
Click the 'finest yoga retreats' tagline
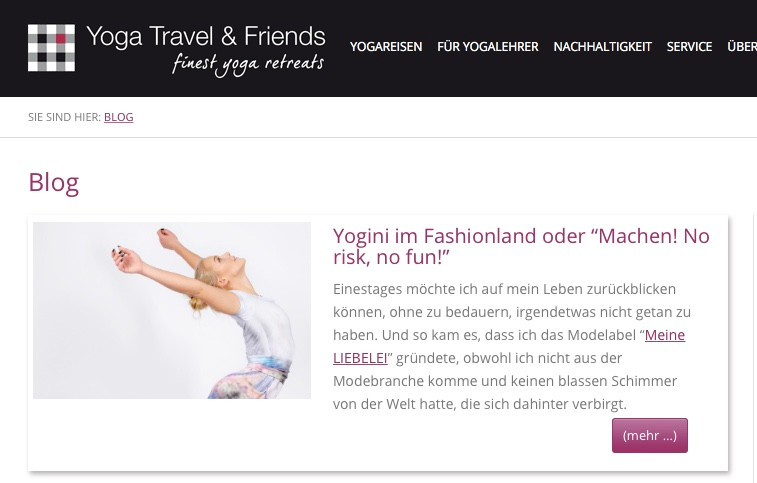248,65
